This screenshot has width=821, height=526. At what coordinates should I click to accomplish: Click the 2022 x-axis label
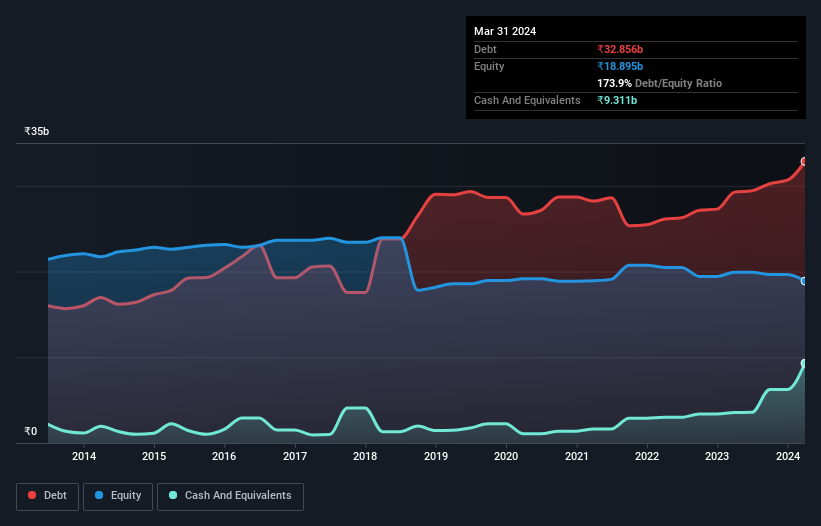[647, 456]
